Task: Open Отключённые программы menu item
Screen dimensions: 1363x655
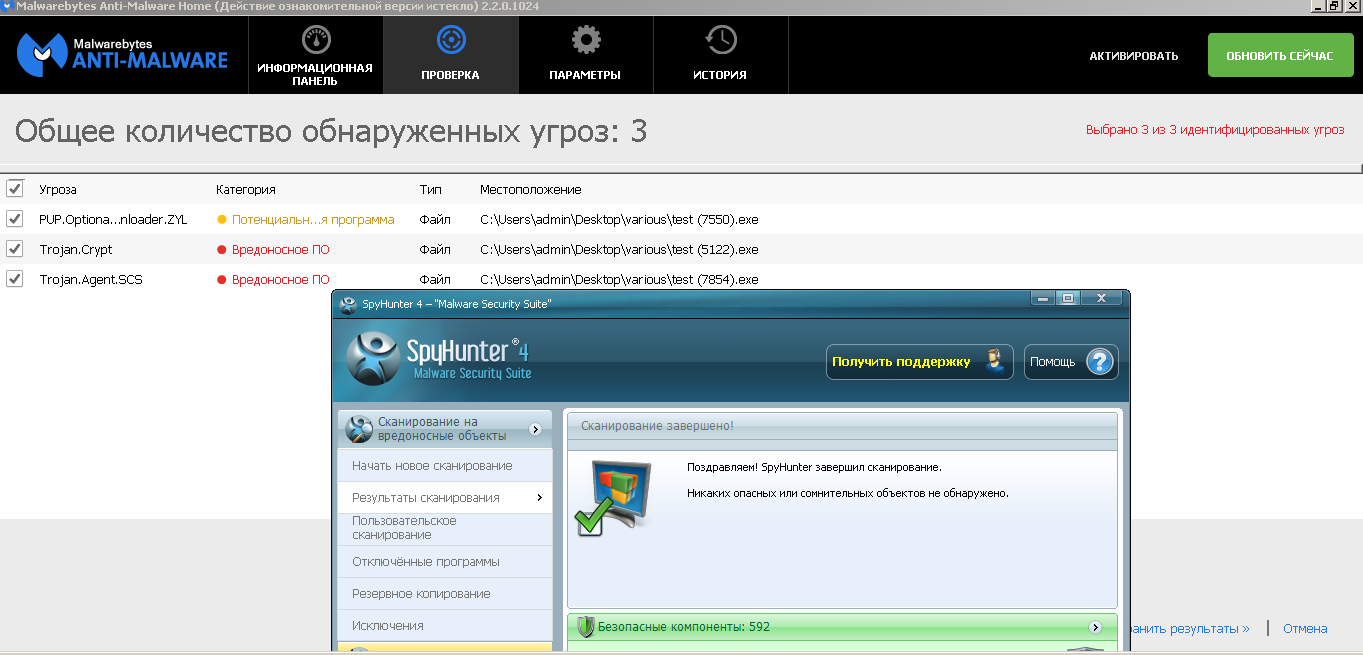Action: [x=445, y=561]
